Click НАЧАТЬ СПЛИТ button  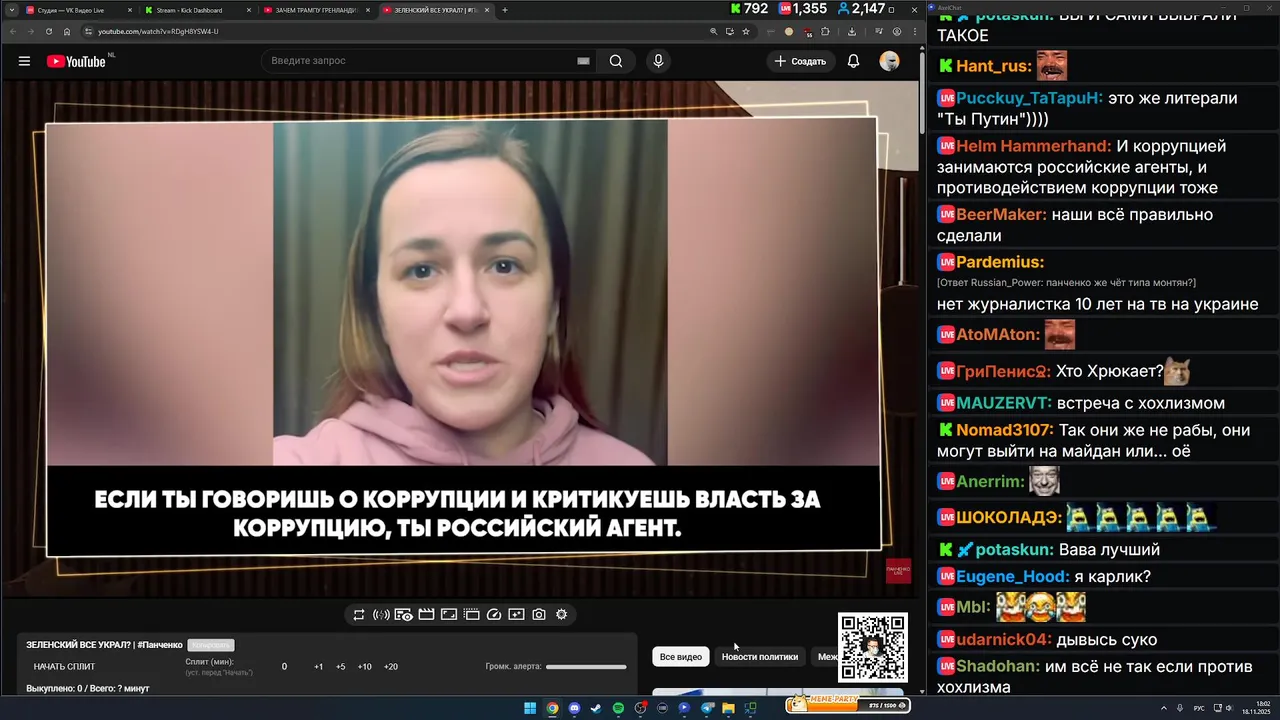[x=64, y=667]
